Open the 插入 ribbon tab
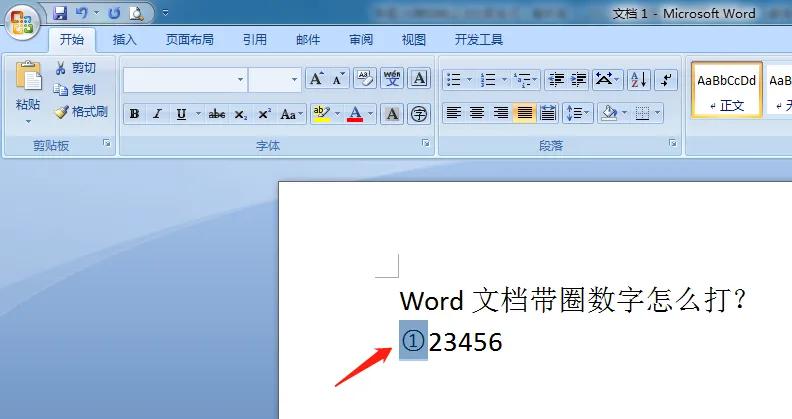The image size is (792, 419). pos(125,39)
